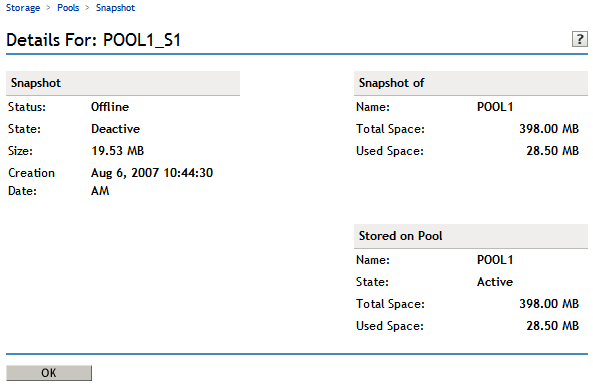
Task: Click the Deactive state value
Action: (115, 129)
